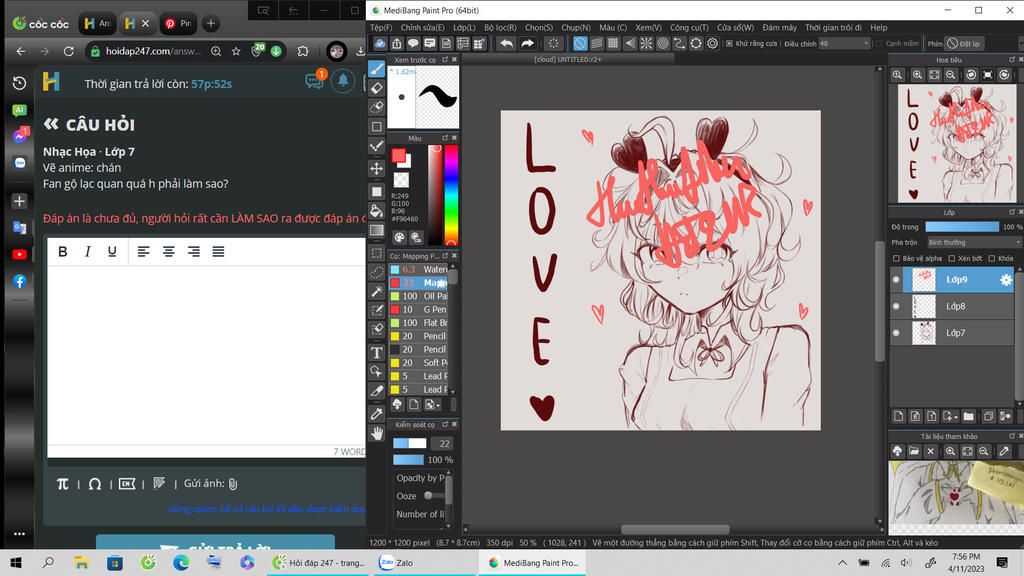Open the Điều chỉnh value dropdown

pos(844,44)
